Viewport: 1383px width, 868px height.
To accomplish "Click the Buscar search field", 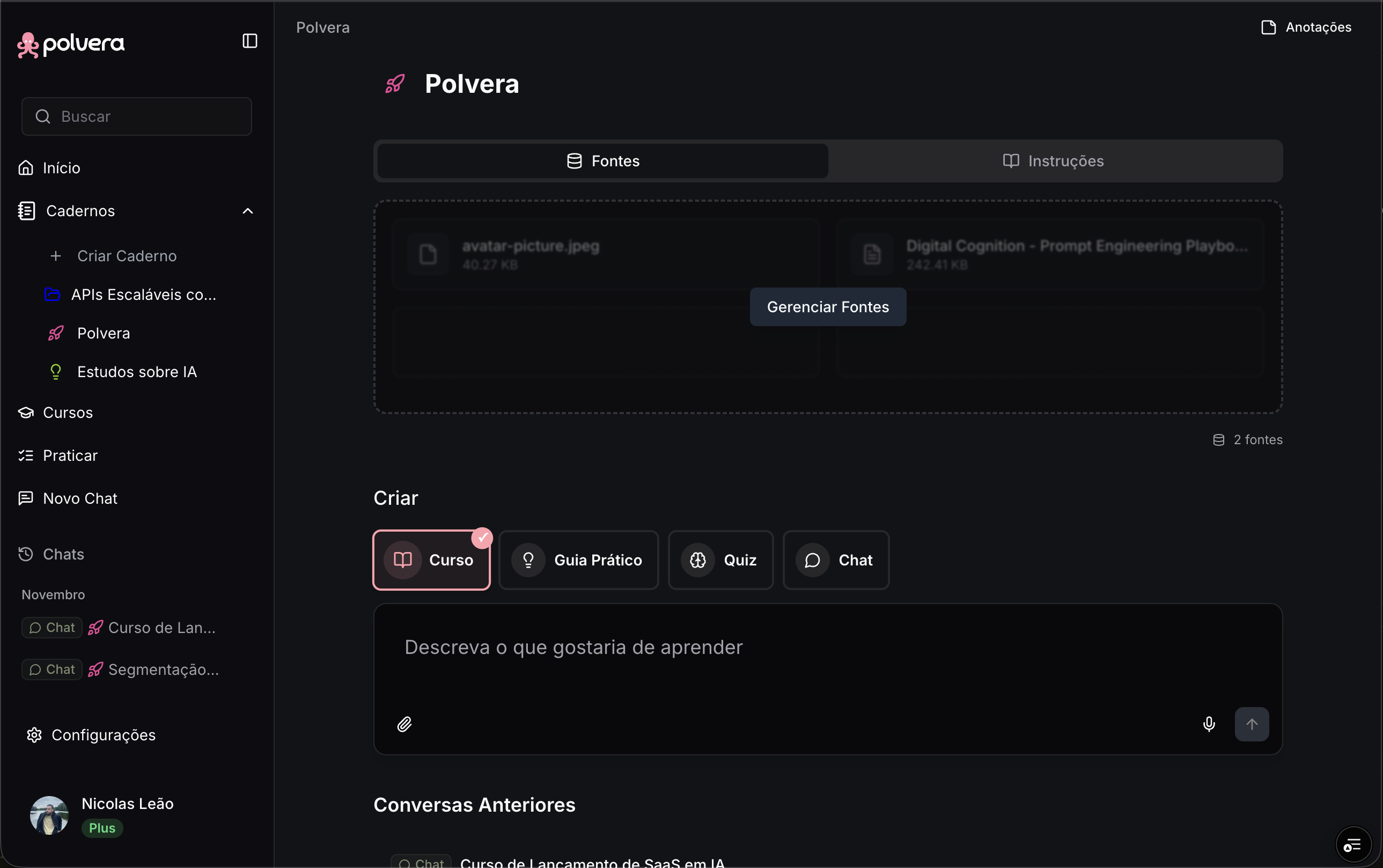I will [x=136, y=116].
